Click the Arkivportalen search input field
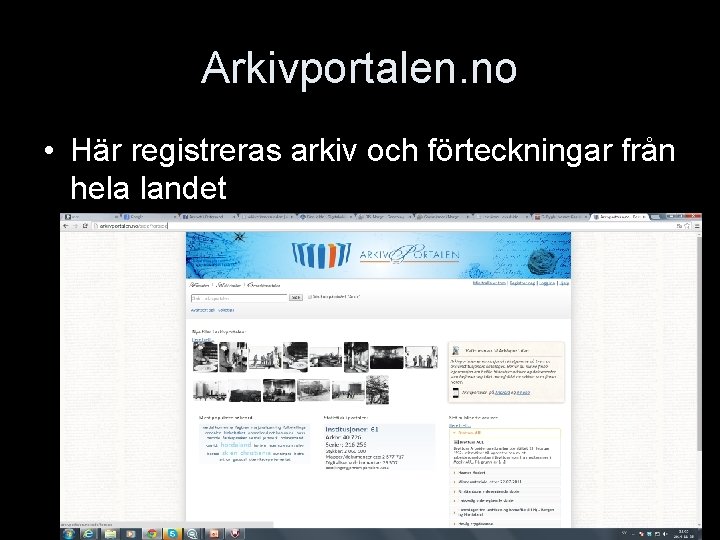 238,298
